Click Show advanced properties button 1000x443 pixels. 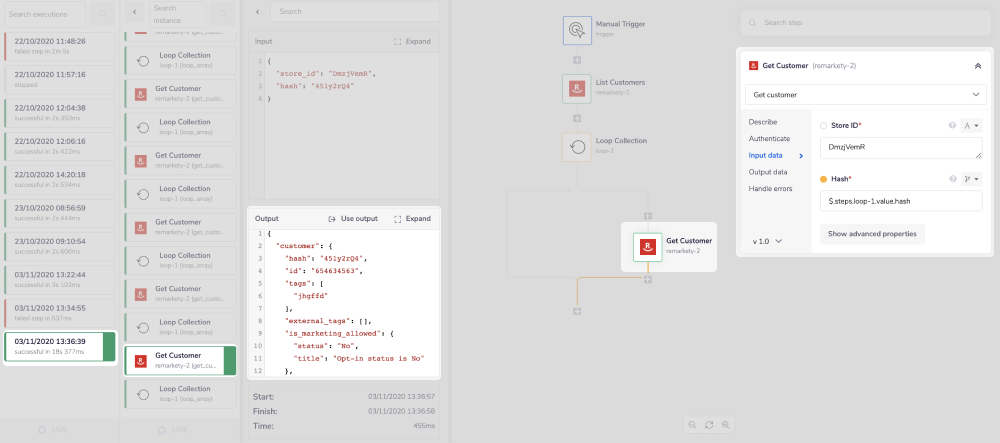tap(872, 234)
